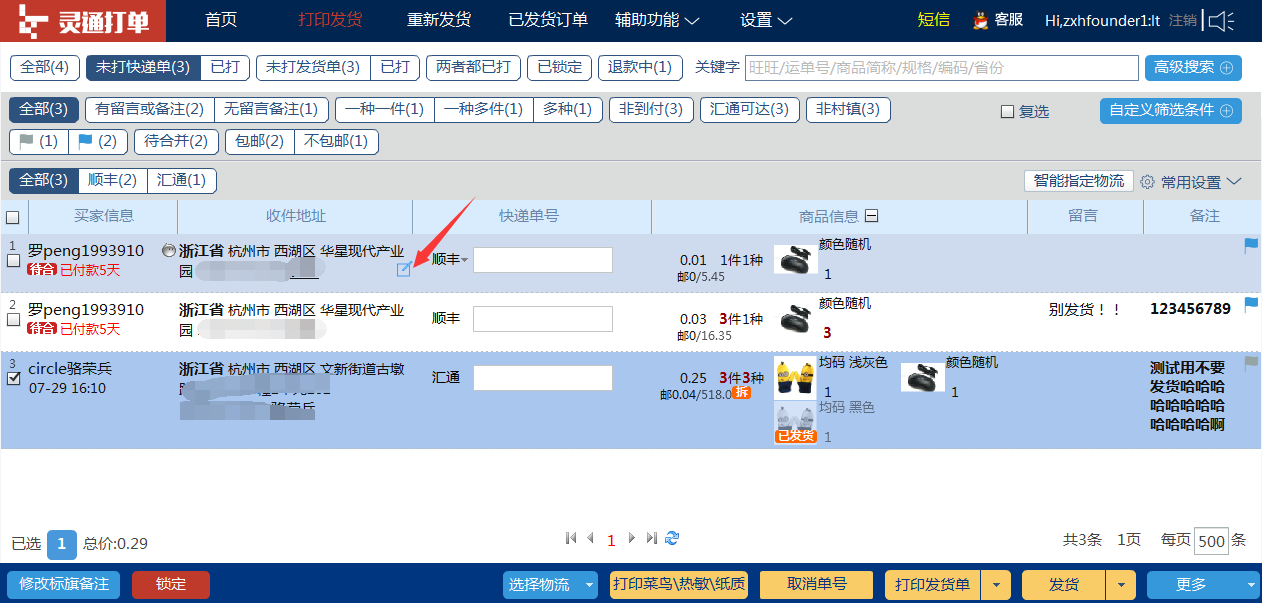Check the row 2 order checkbox
1262x603 pixels.
[x=13, y=320]
